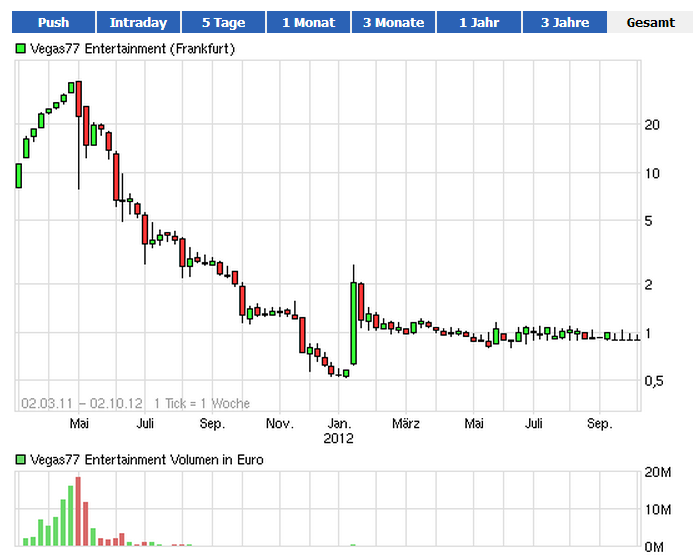Click the tallest red volume bar
The height and width of the screenshot is (560, 699).
[78, 511]
